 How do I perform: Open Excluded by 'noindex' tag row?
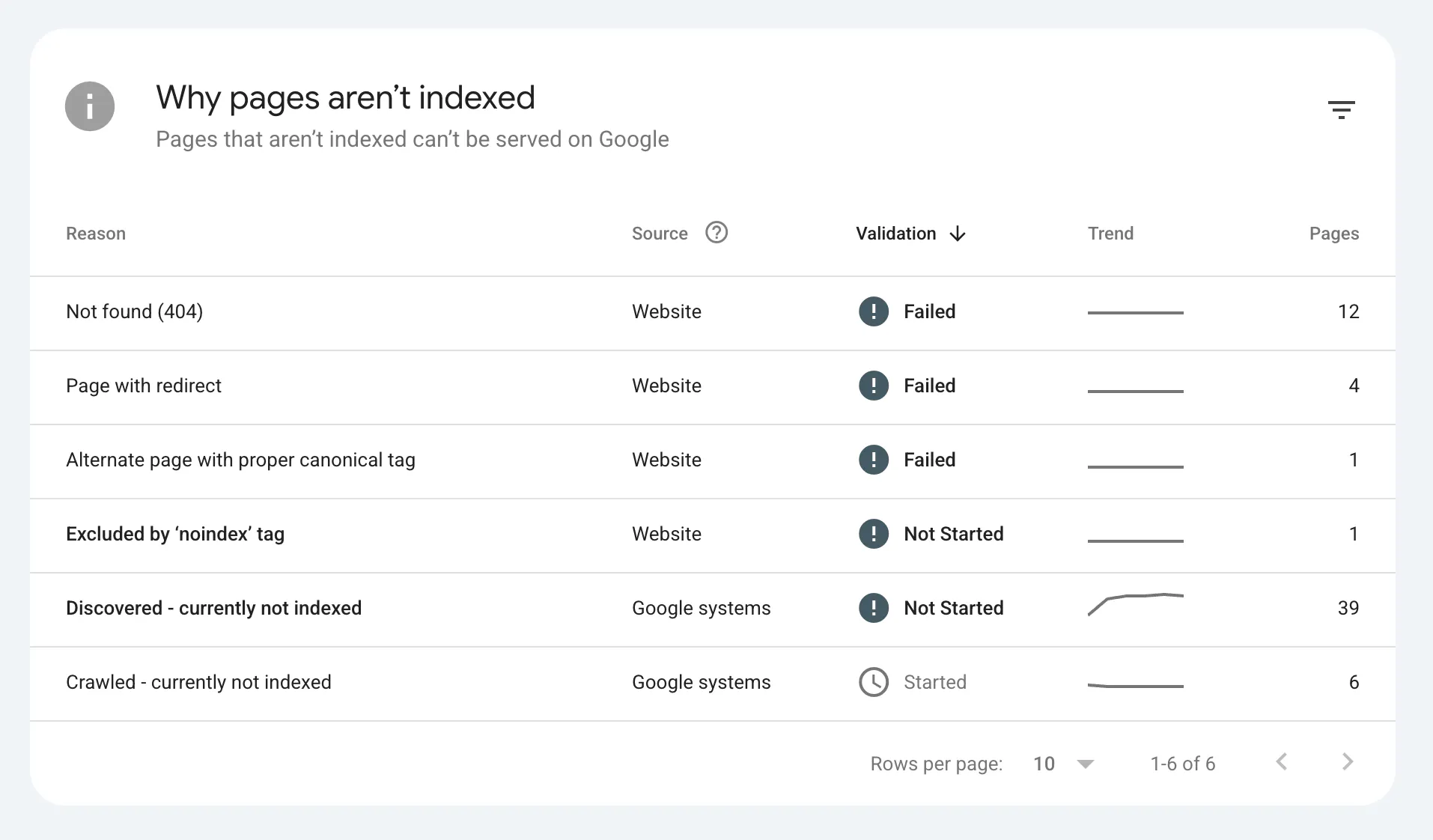coord(713,535)
